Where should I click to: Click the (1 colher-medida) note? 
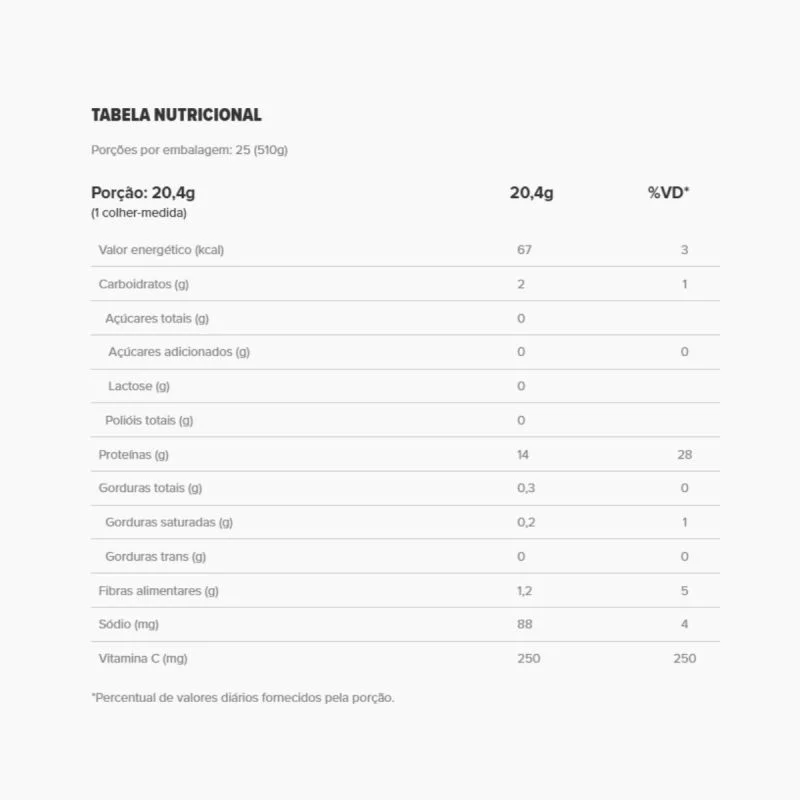(x=139, y=213)
